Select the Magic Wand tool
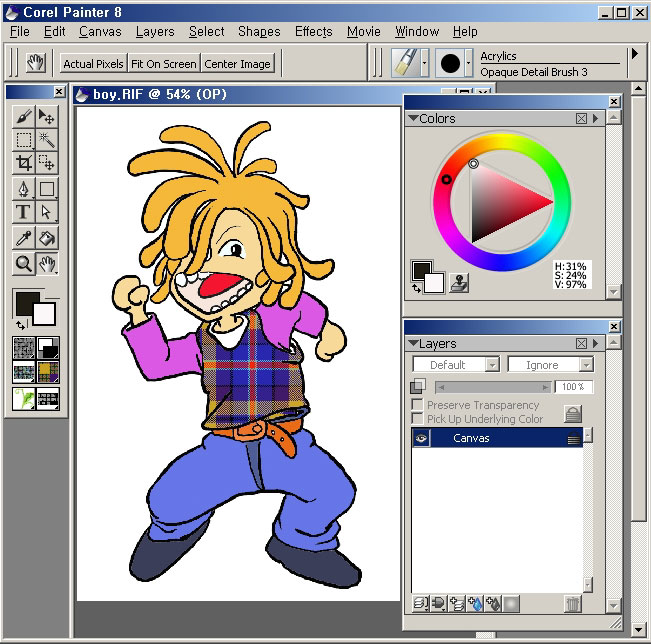Screen dimensions: 651x644 [47, 140]
